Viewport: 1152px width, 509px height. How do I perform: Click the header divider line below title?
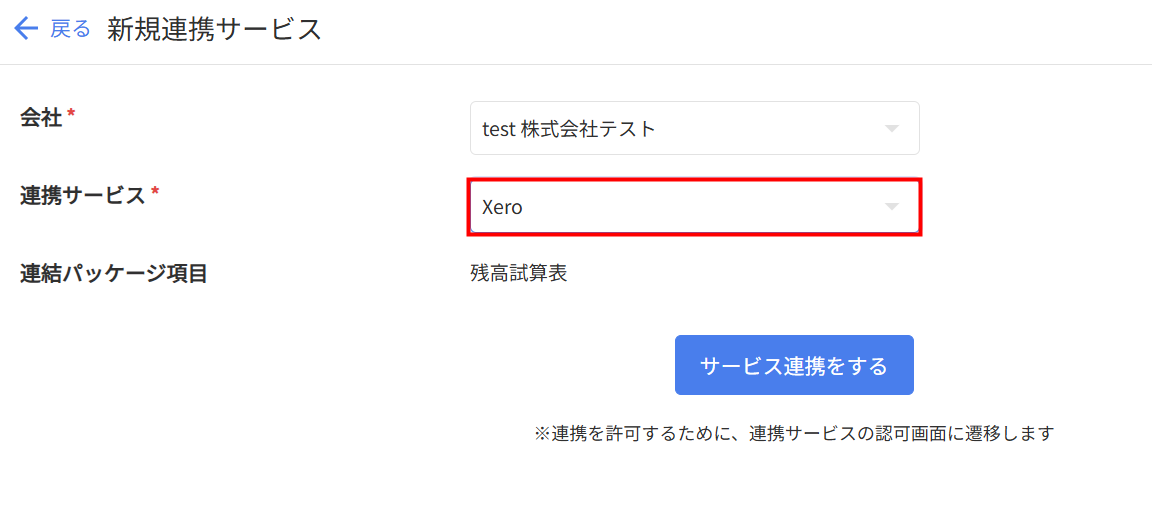(576, 65)
